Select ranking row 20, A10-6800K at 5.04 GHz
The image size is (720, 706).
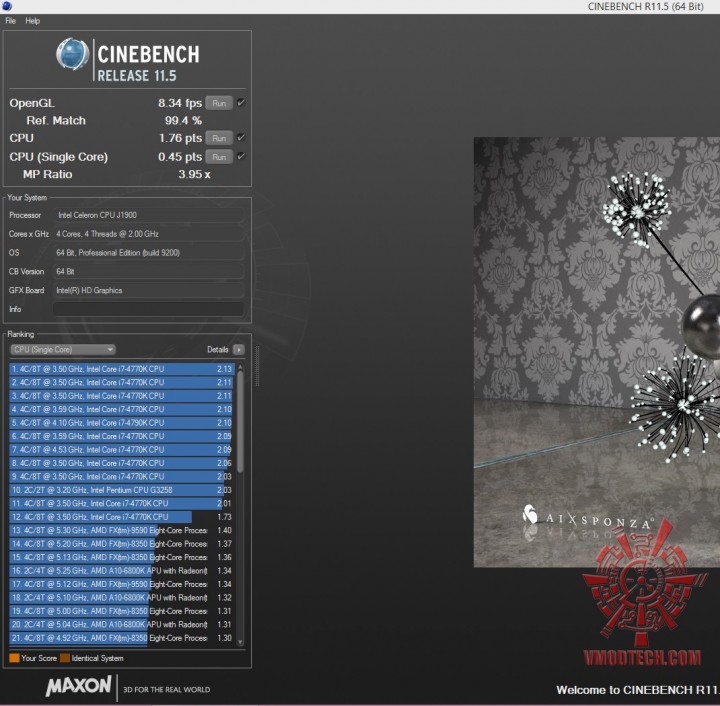(x=122, y=625)
